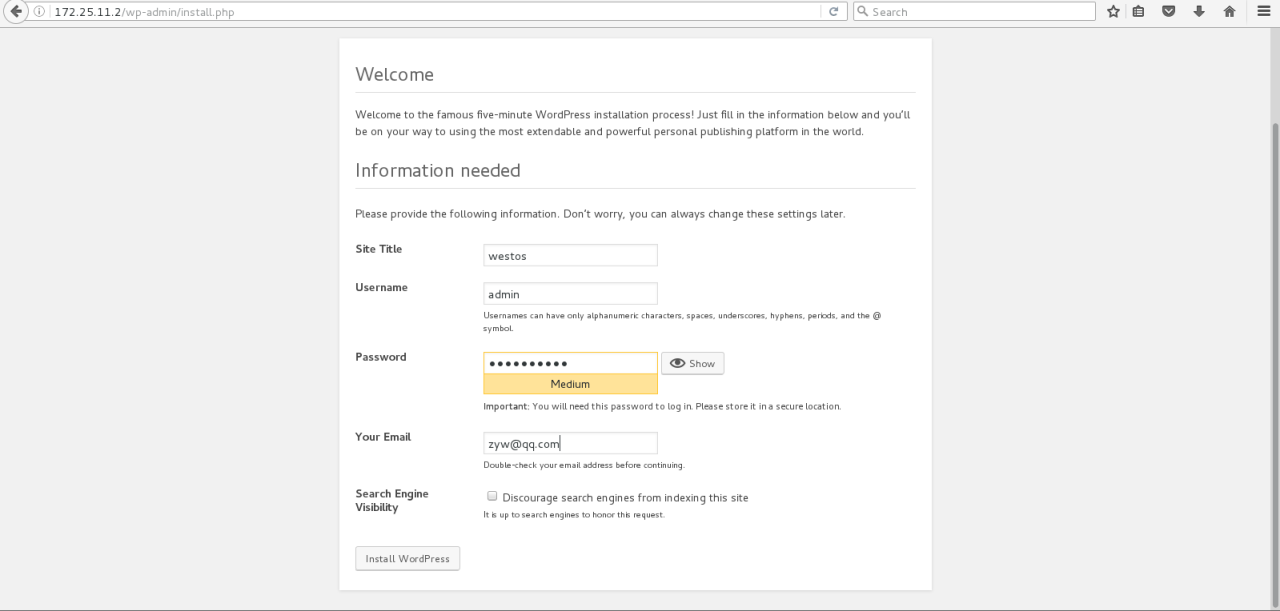
Task: Click the 'Important: You will need this password' note
Action: pos(662,407)
